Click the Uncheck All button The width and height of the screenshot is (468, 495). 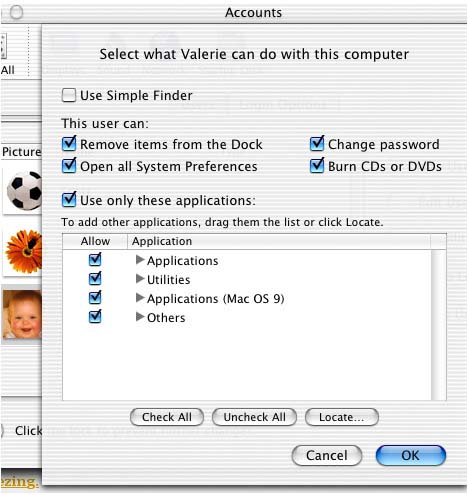254,417
